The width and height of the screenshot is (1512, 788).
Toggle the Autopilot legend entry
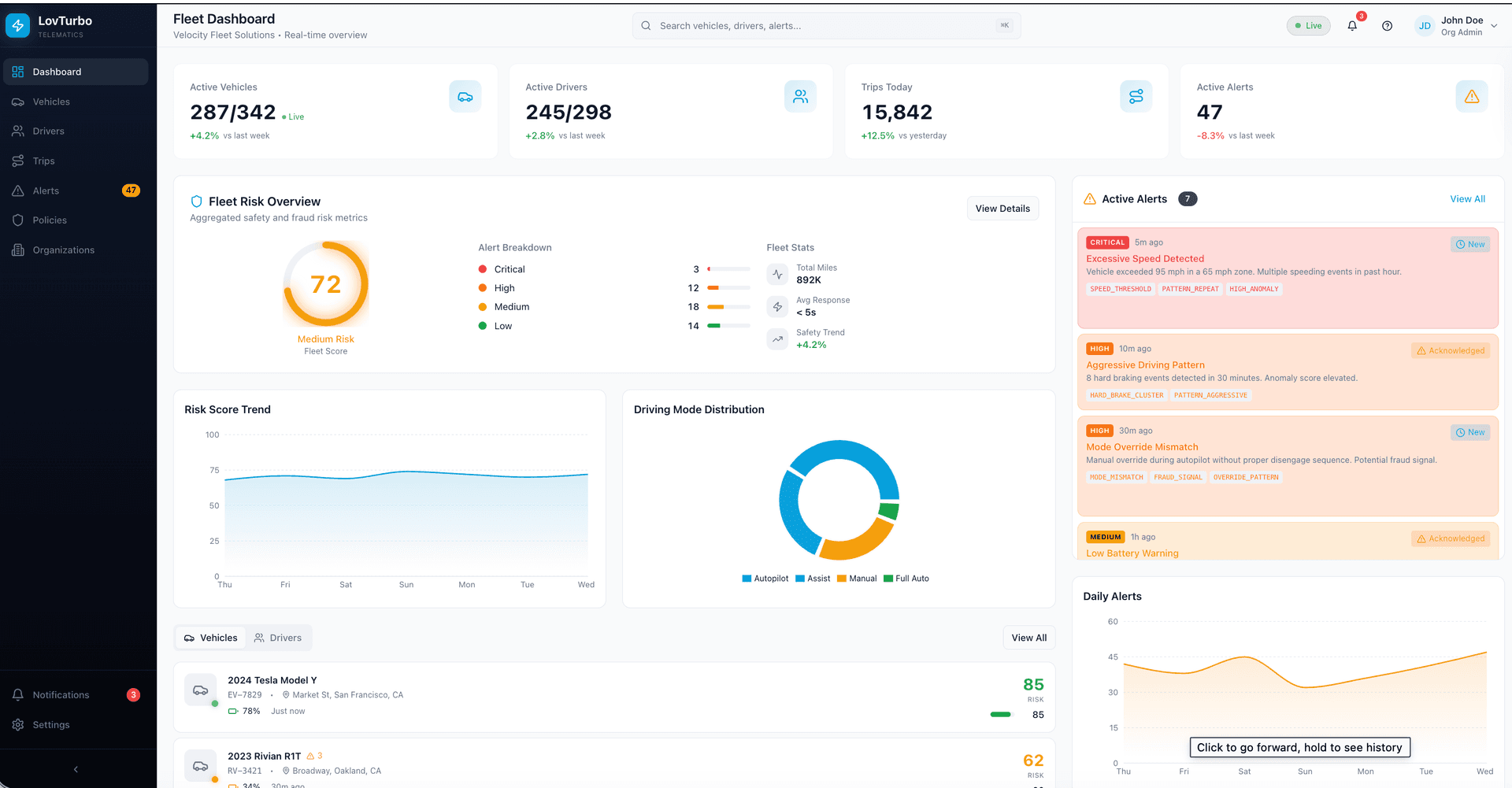(765, 579)
